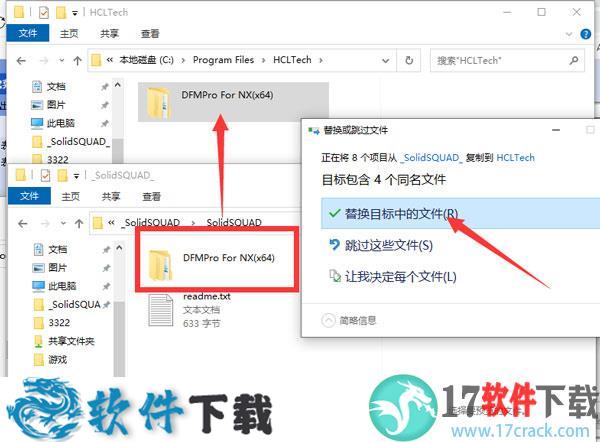
Task: Open address bar history dropdown in HCLTech window
Action: (386, 60)
